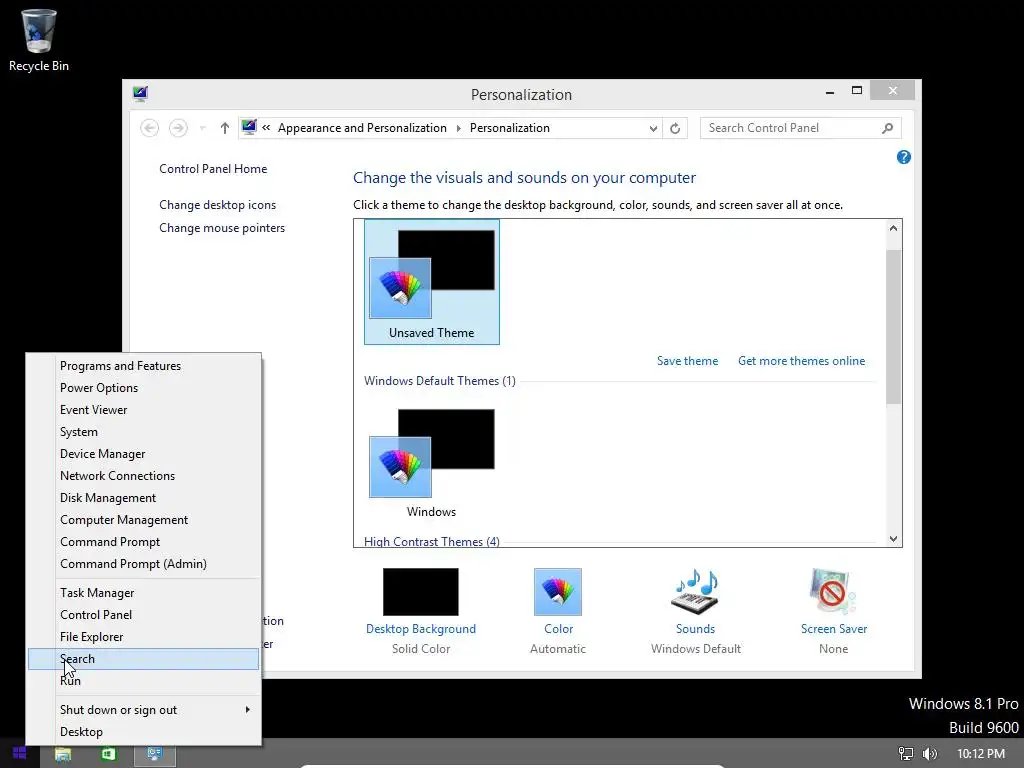Open Task Manager from the menu

click(x=144, y=592)
